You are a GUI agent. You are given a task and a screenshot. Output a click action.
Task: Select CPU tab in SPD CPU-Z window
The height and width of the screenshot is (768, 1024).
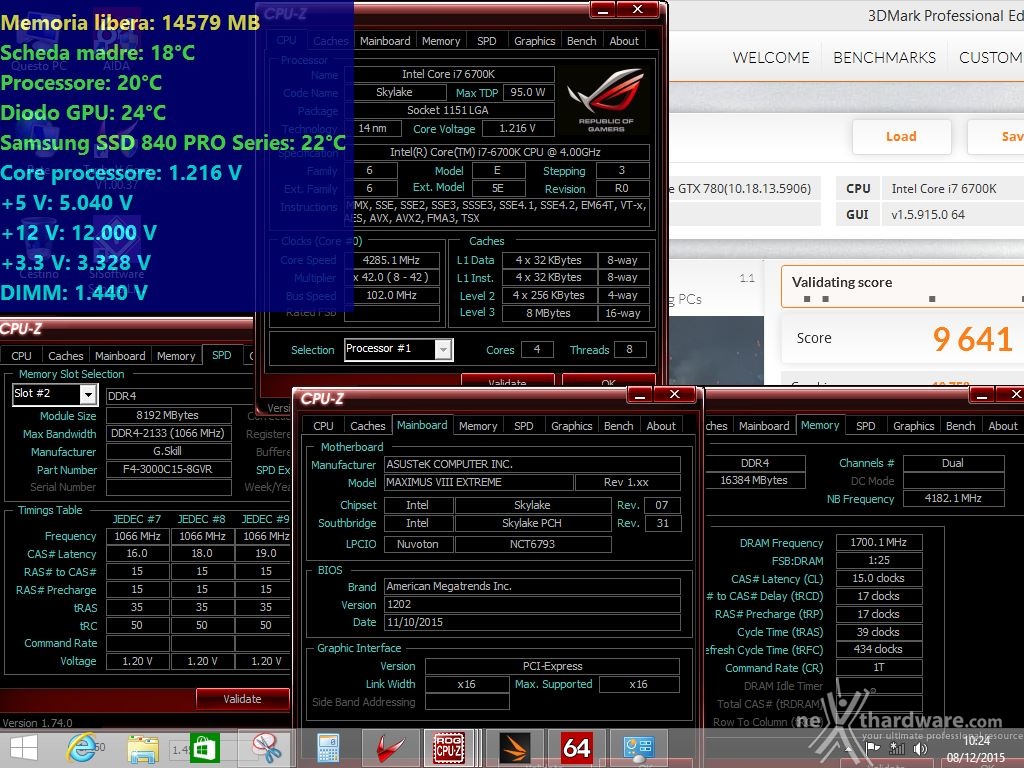[22, 356]
